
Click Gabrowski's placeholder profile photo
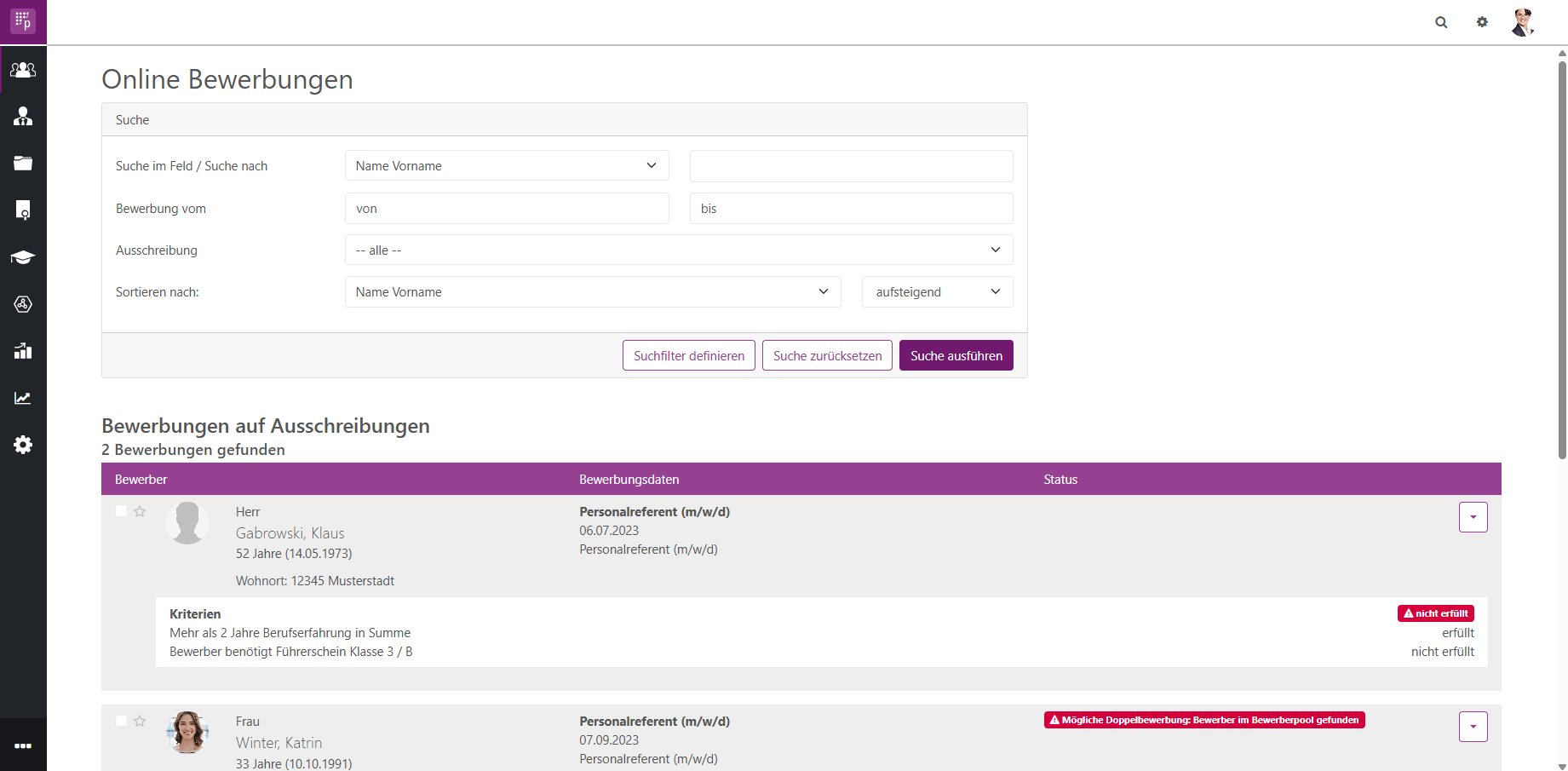pyautogui.click(x=187, y=523)
